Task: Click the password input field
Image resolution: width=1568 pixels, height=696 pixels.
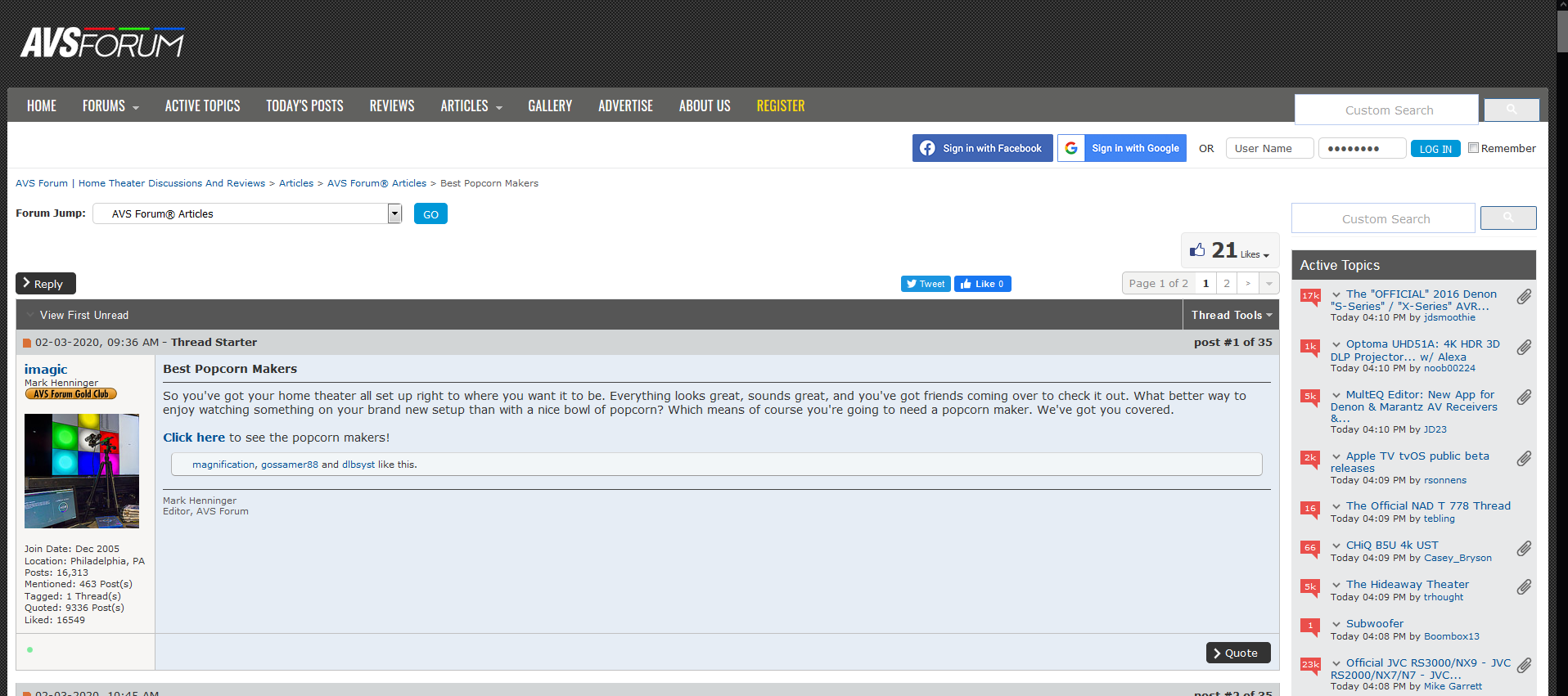Action: [1362, 148]
